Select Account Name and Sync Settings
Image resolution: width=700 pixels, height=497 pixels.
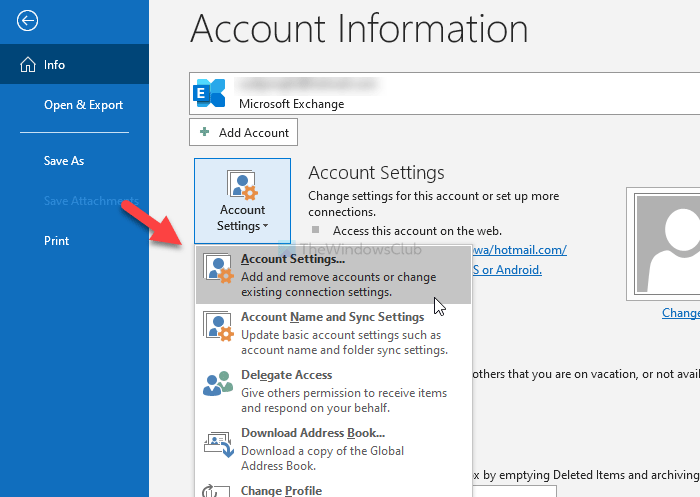[332, 318]
